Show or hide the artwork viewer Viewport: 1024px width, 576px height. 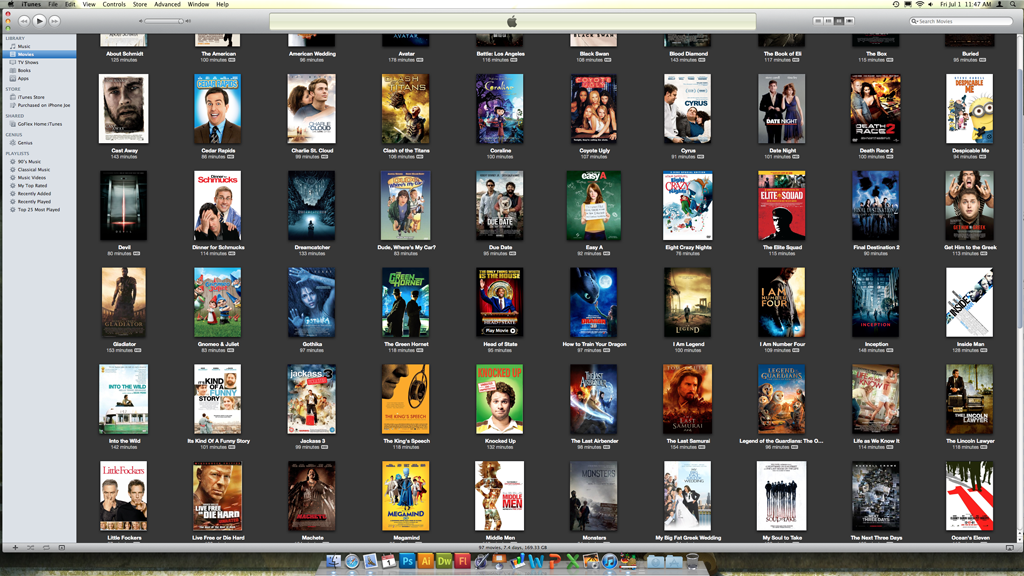tap(62, 547)
